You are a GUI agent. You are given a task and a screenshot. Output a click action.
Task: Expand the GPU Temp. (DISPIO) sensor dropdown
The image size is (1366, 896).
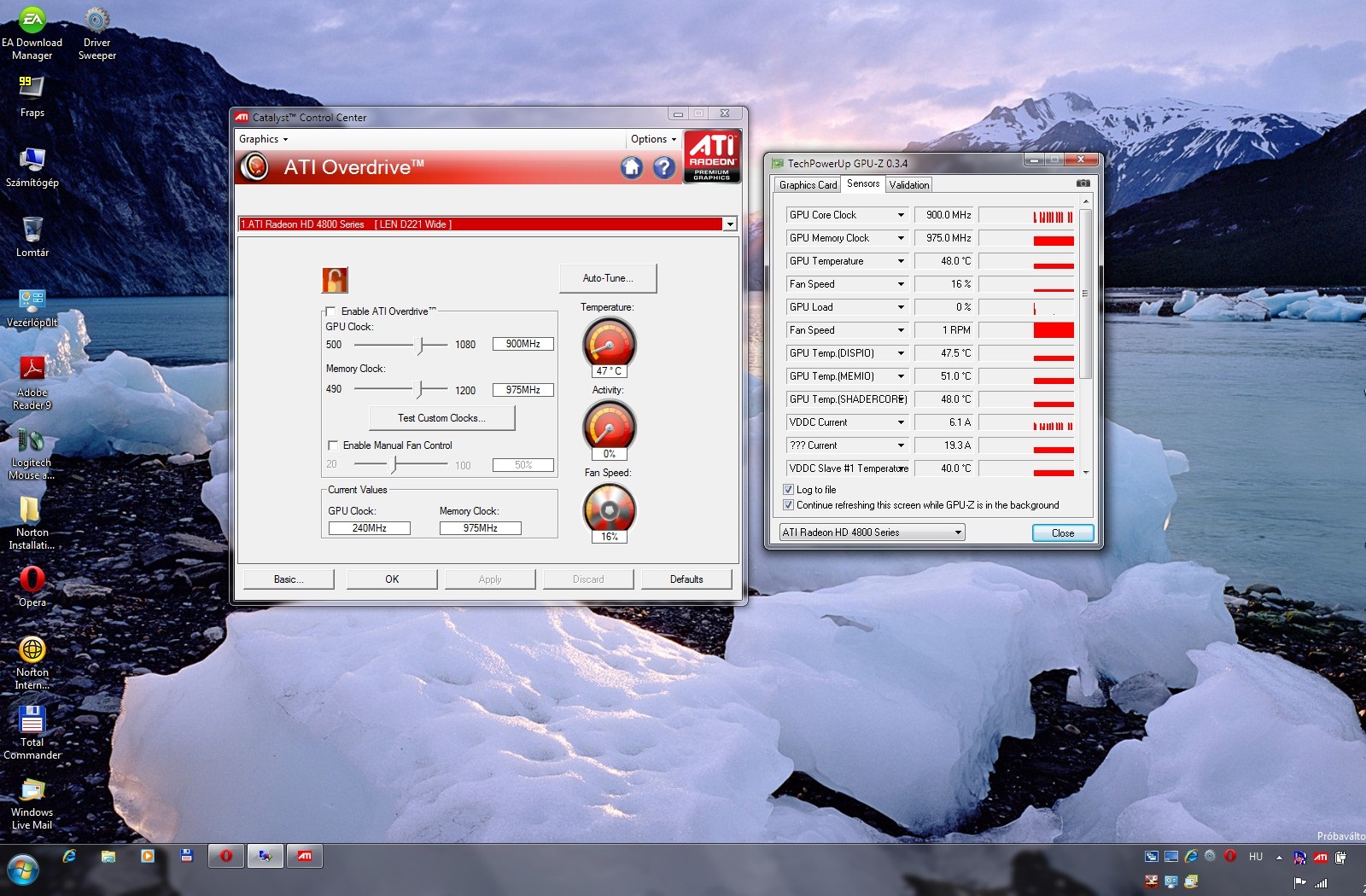pos(901,353)
